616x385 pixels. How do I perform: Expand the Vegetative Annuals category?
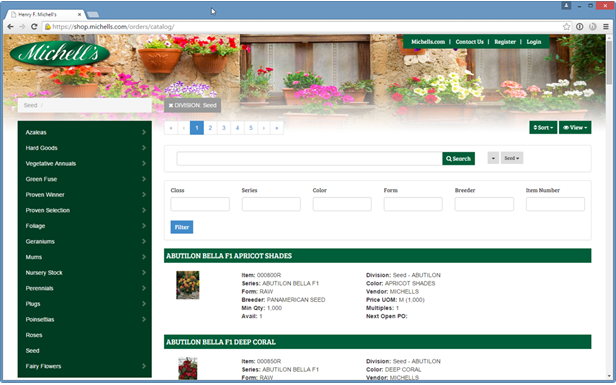click(x=84, y=163)
